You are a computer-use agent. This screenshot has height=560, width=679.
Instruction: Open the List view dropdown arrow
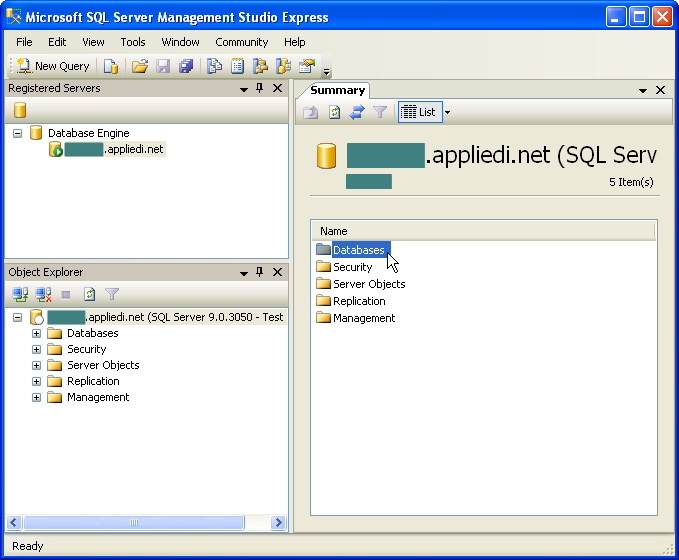(447, 113)
